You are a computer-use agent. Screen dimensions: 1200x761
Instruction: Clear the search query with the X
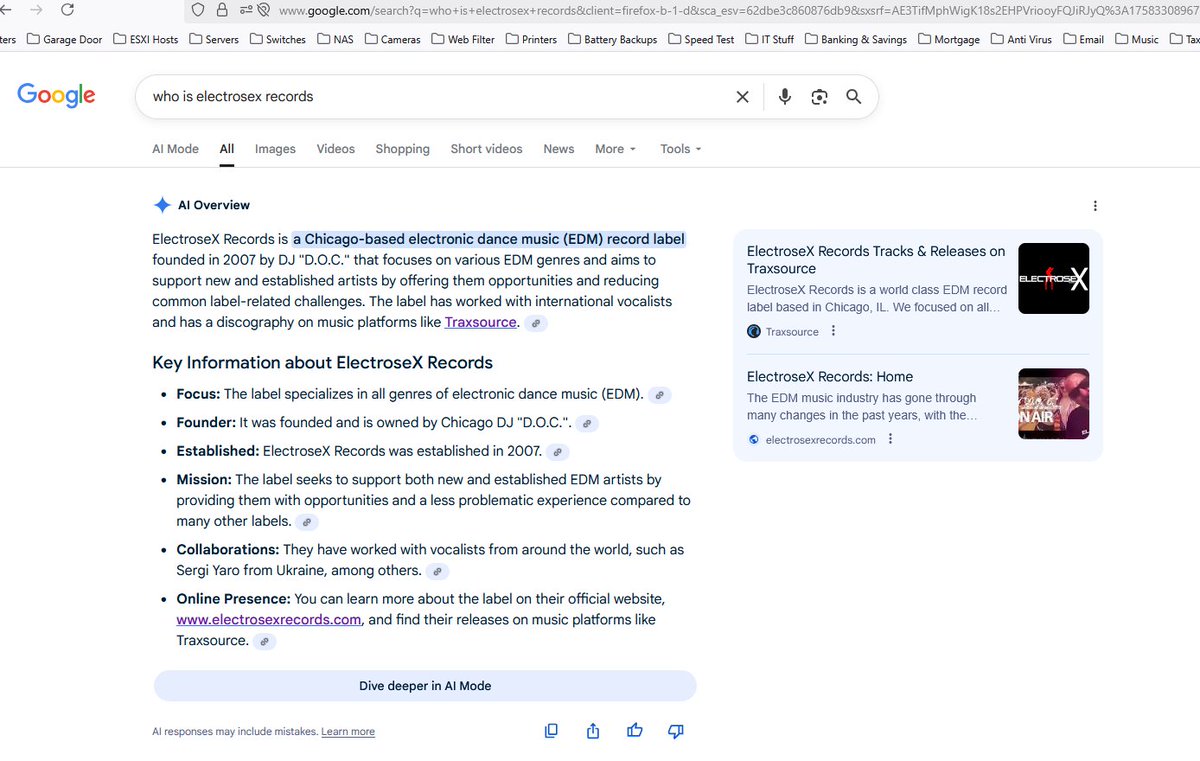(x=742, y=97)
